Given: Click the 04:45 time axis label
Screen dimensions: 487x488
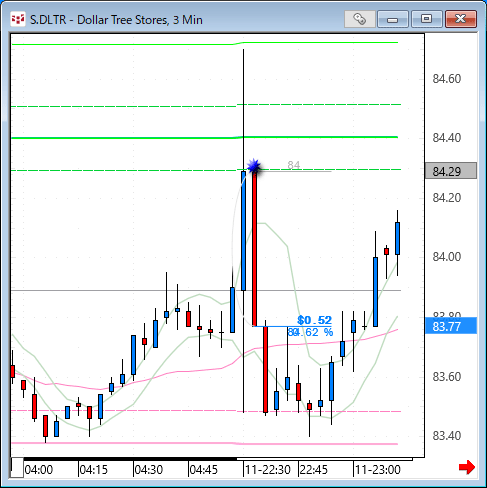Looking at the screenshot, I should tap(204, 470).
